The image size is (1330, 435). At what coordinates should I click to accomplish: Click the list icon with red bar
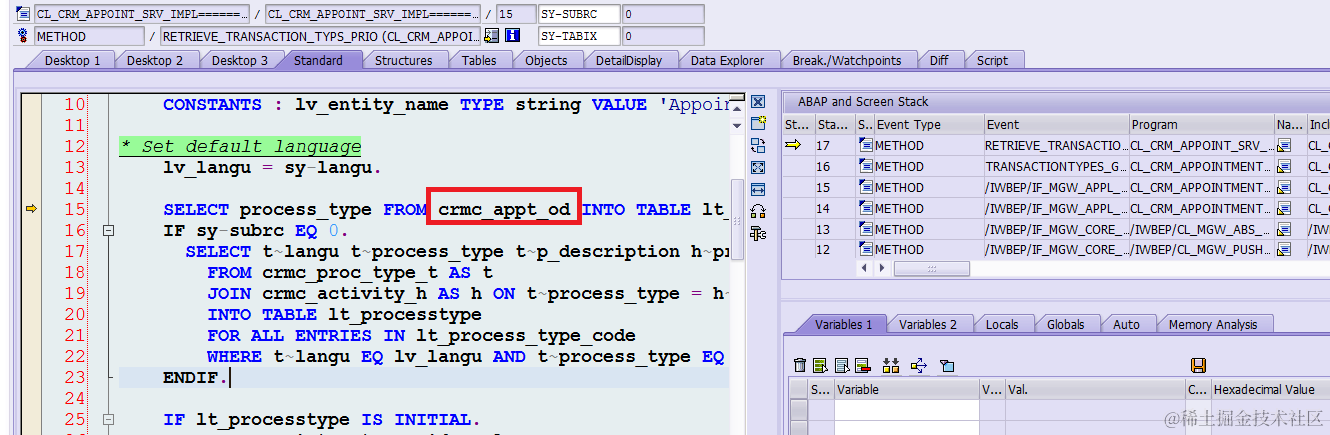(x=862, y=365)
